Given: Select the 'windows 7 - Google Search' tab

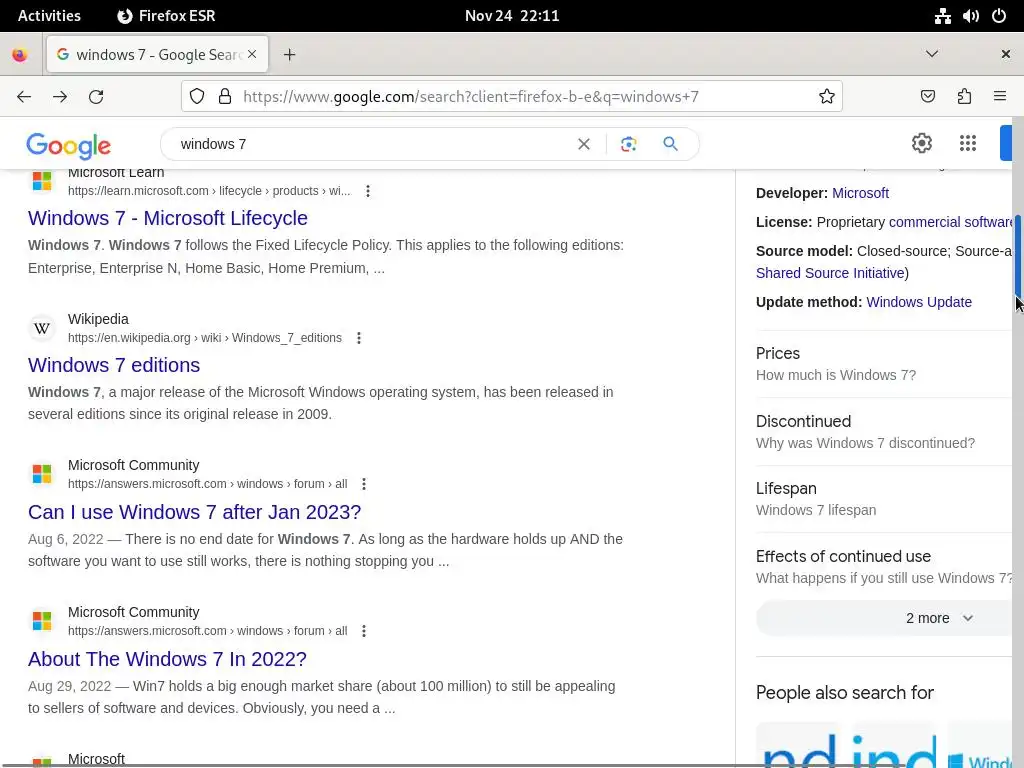Looking at the screenshot, I should pyautogui.click(x=157, y=54).
